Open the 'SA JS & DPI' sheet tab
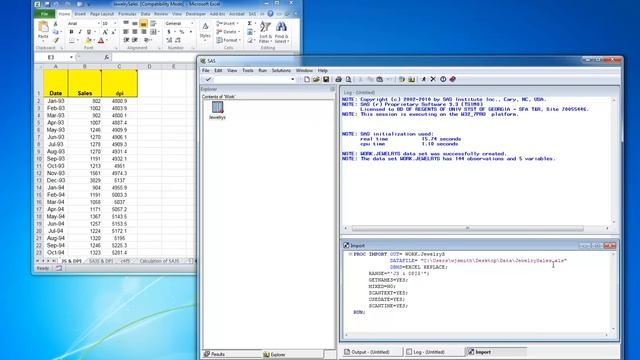The width and height of the screenshot is (640, 360). 100,261
